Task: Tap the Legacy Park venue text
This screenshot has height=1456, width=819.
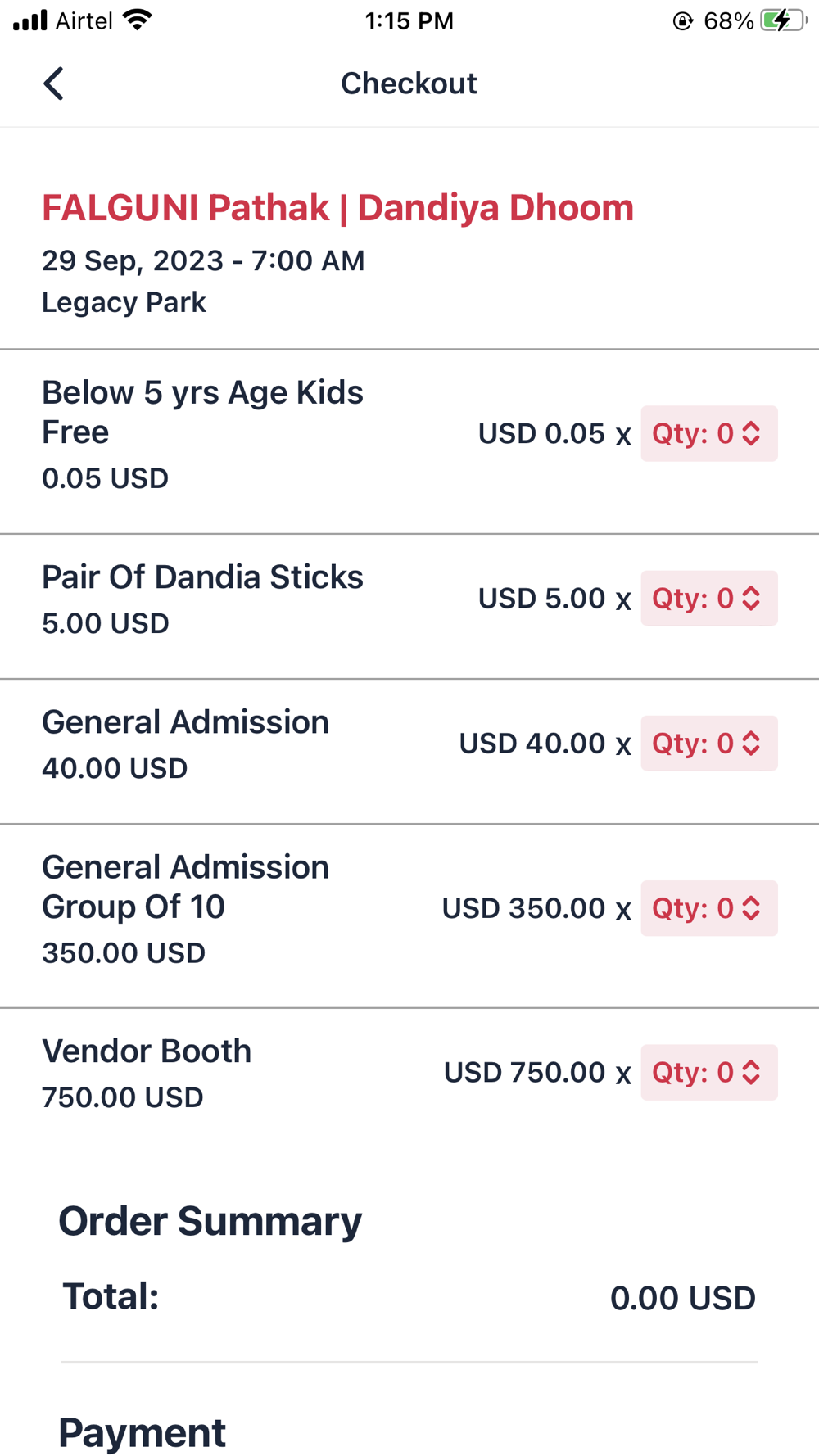Action: coord(124,303)
